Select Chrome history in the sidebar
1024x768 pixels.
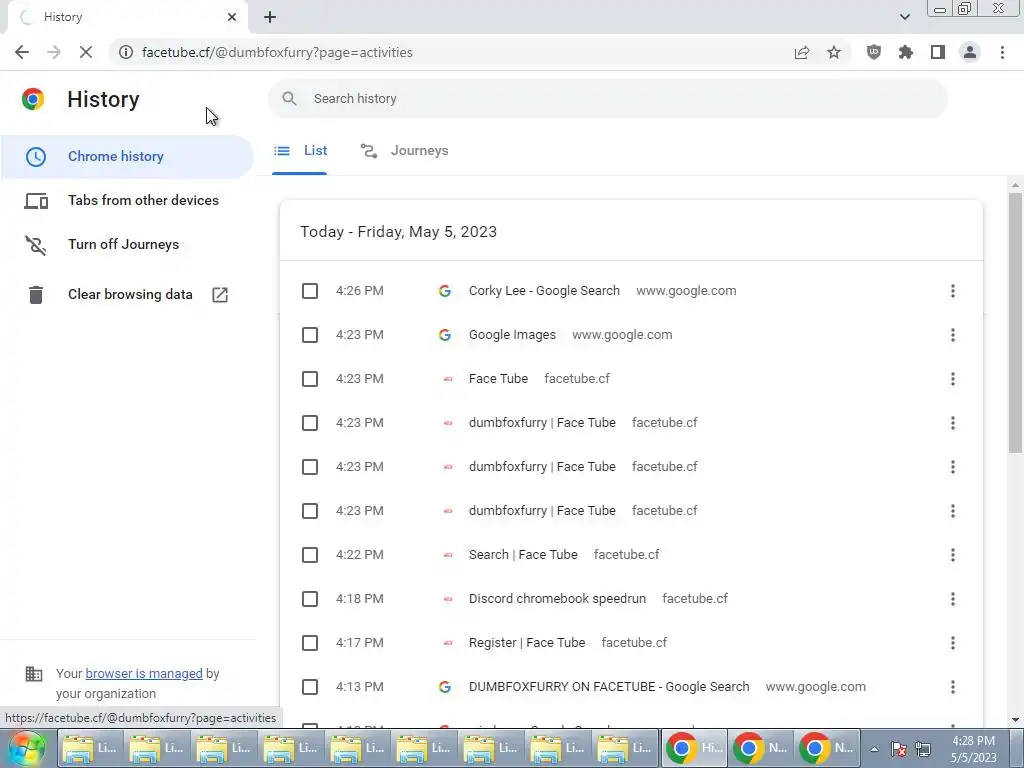pos(127,157)
